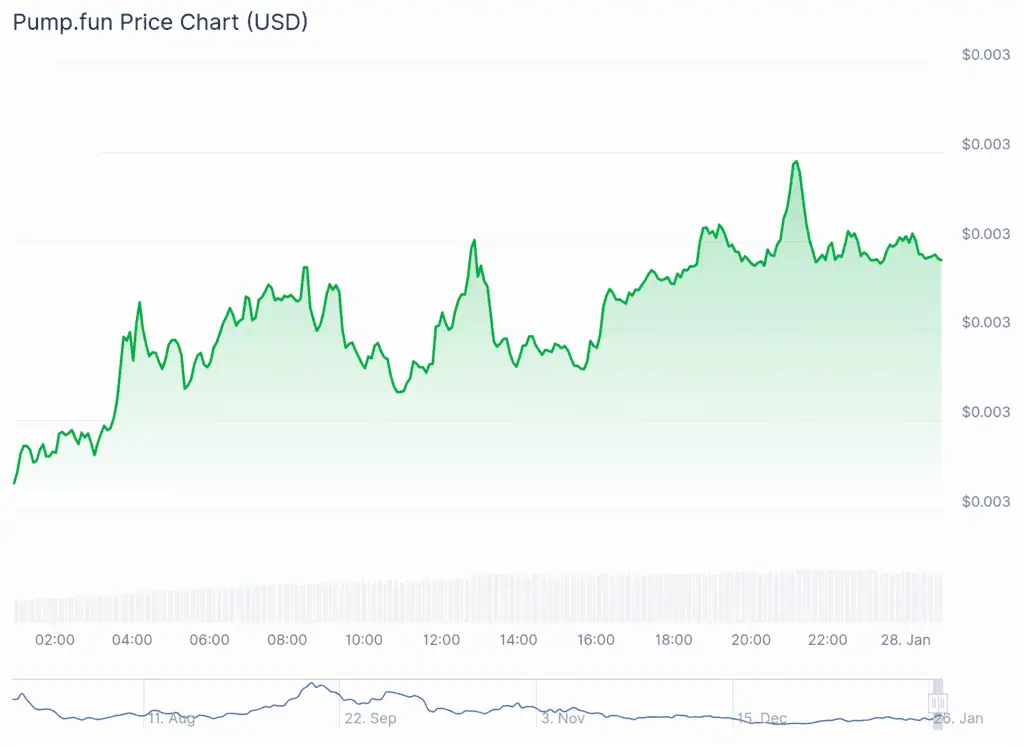1024x747 pixels.
Task: Select 15. Dec in the range navigator
Action: coord(760,718)
